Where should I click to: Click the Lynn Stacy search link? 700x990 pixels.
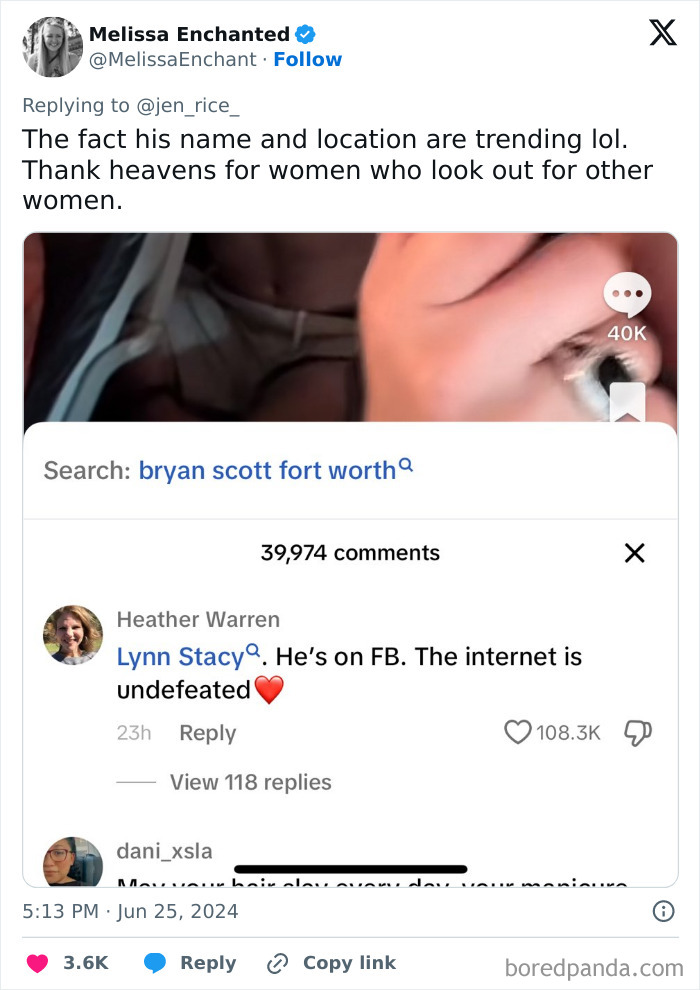coord(181,657)
